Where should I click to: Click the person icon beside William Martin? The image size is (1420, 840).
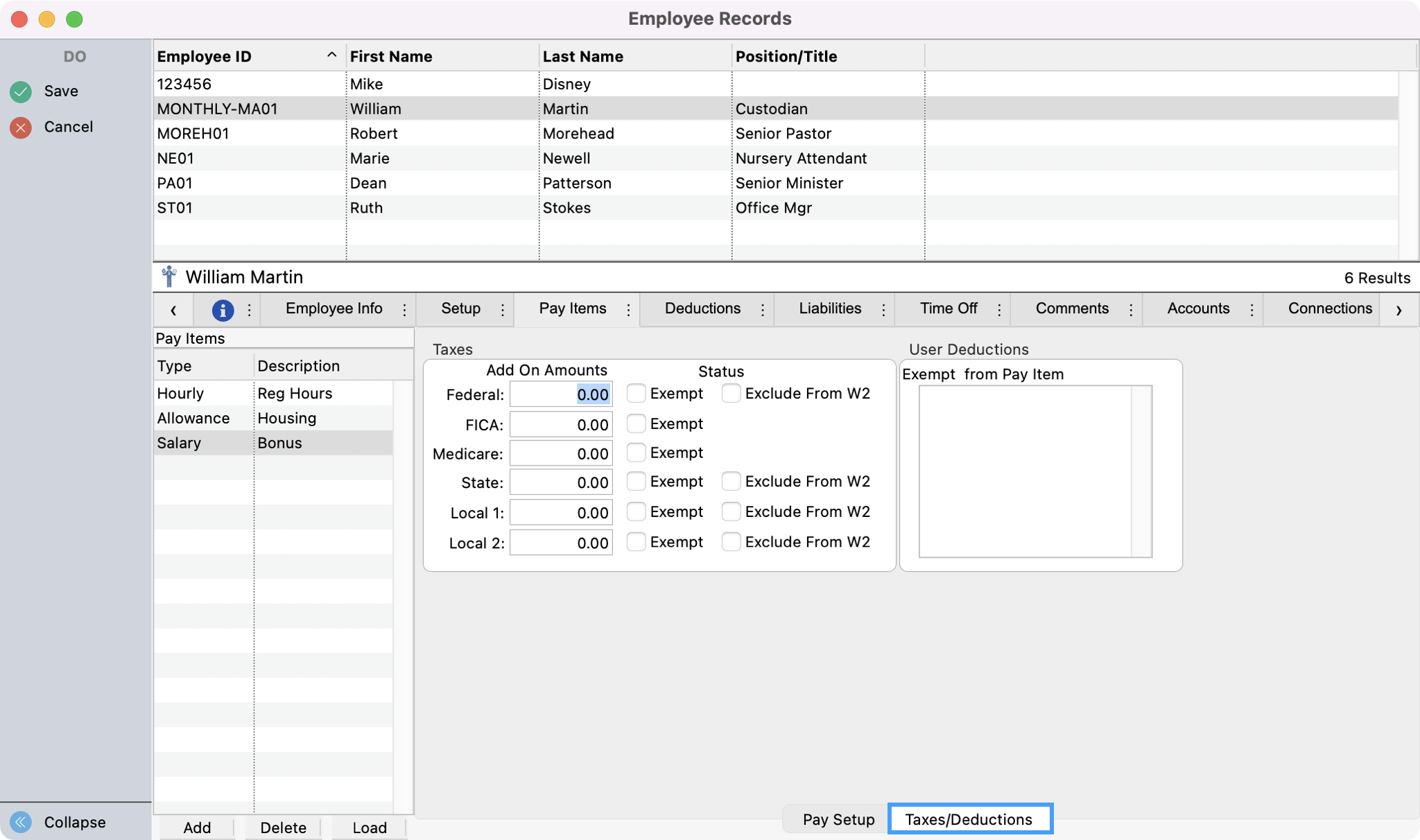(168, 277)
